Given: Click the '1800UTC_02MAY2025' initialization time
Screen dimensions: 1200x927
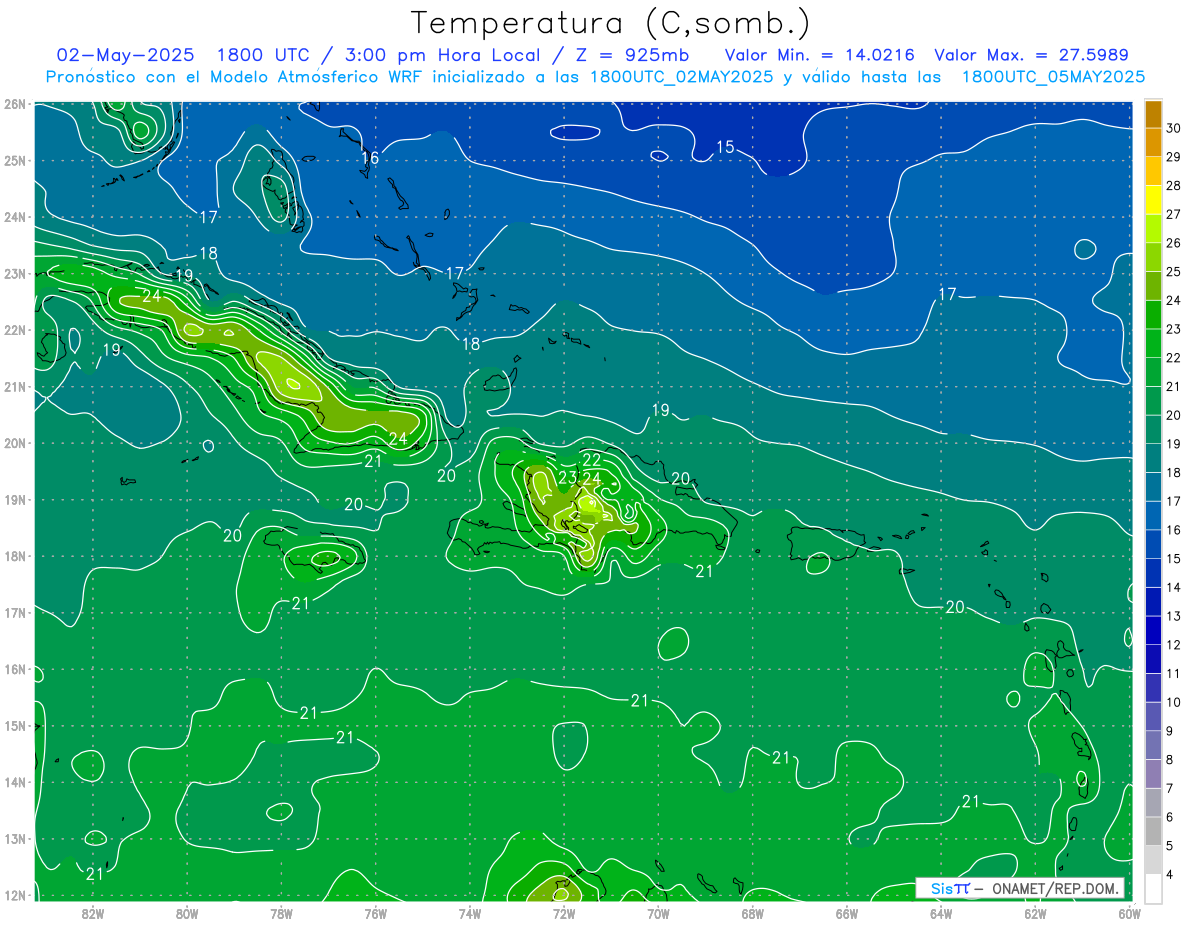Looking at the screenshot, I should (681, 77).
